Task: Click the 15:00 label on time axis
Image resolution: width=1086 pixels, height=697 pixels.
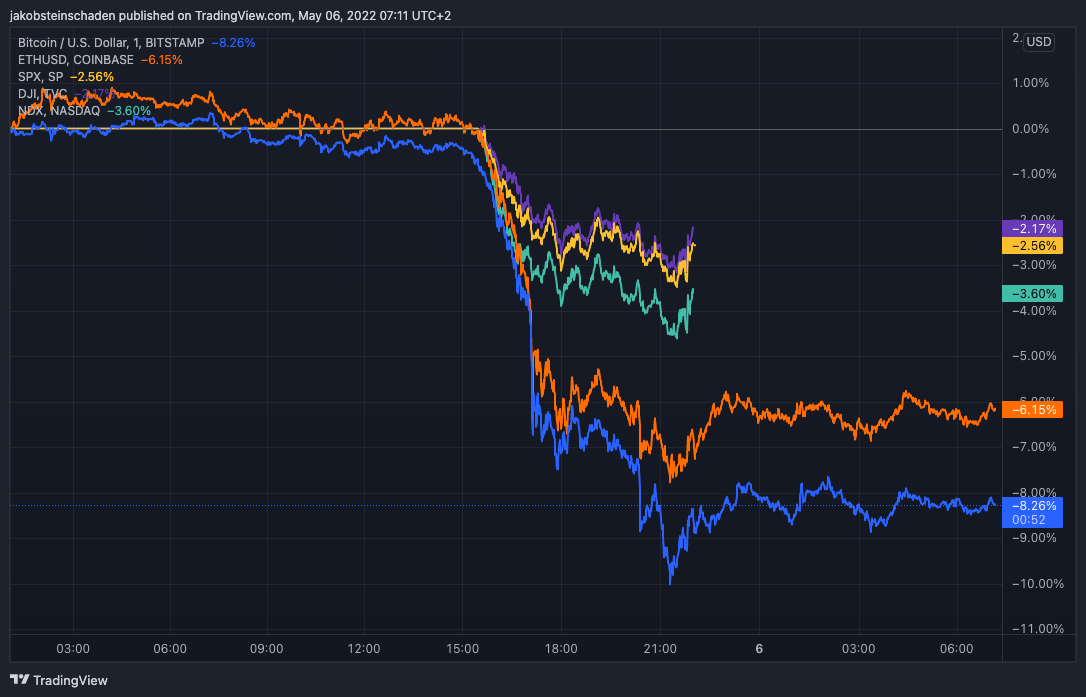Action: tap(463, 648)
